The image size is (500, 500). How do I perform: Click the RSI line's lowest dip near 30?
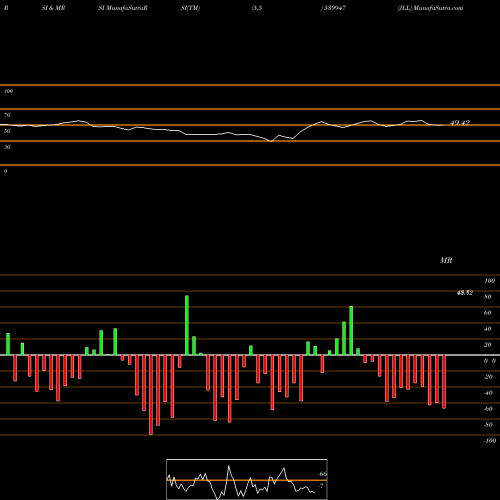coord(271,141)
